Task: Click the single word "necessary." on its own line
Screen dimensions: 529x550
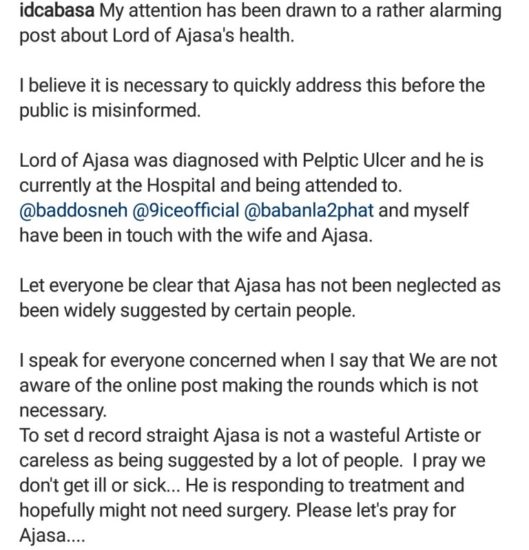Action: click(x=63, y=411)
